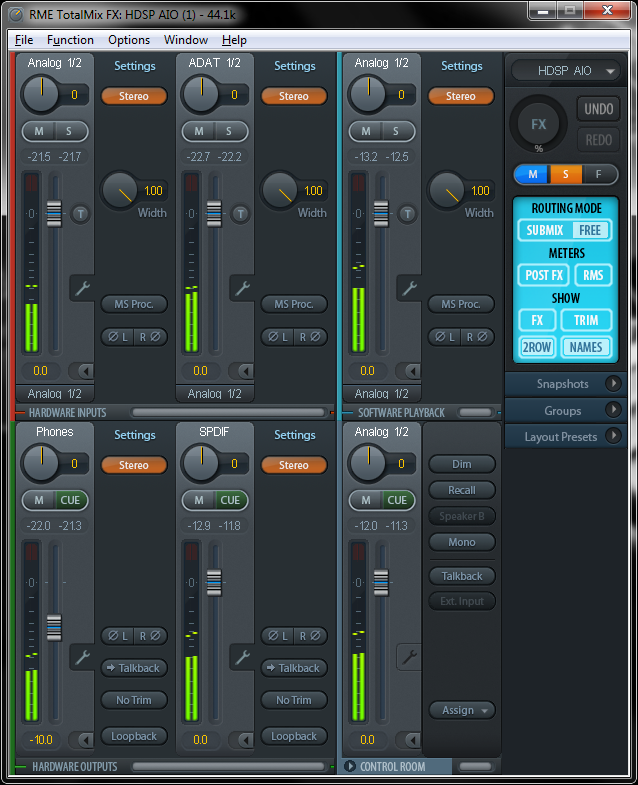Click the Phones channel volume fader
The image size is (638, 785).
point(54,628)
